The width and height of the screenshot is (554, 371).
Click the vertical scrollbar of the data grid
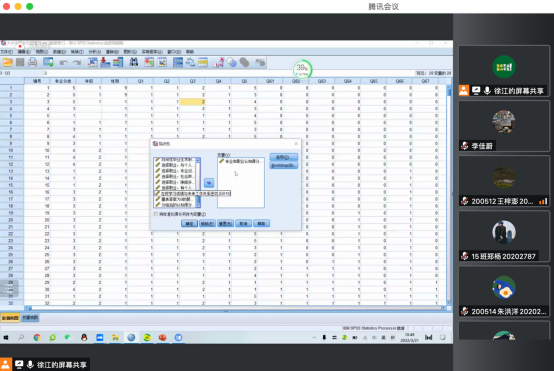[449, 194]
